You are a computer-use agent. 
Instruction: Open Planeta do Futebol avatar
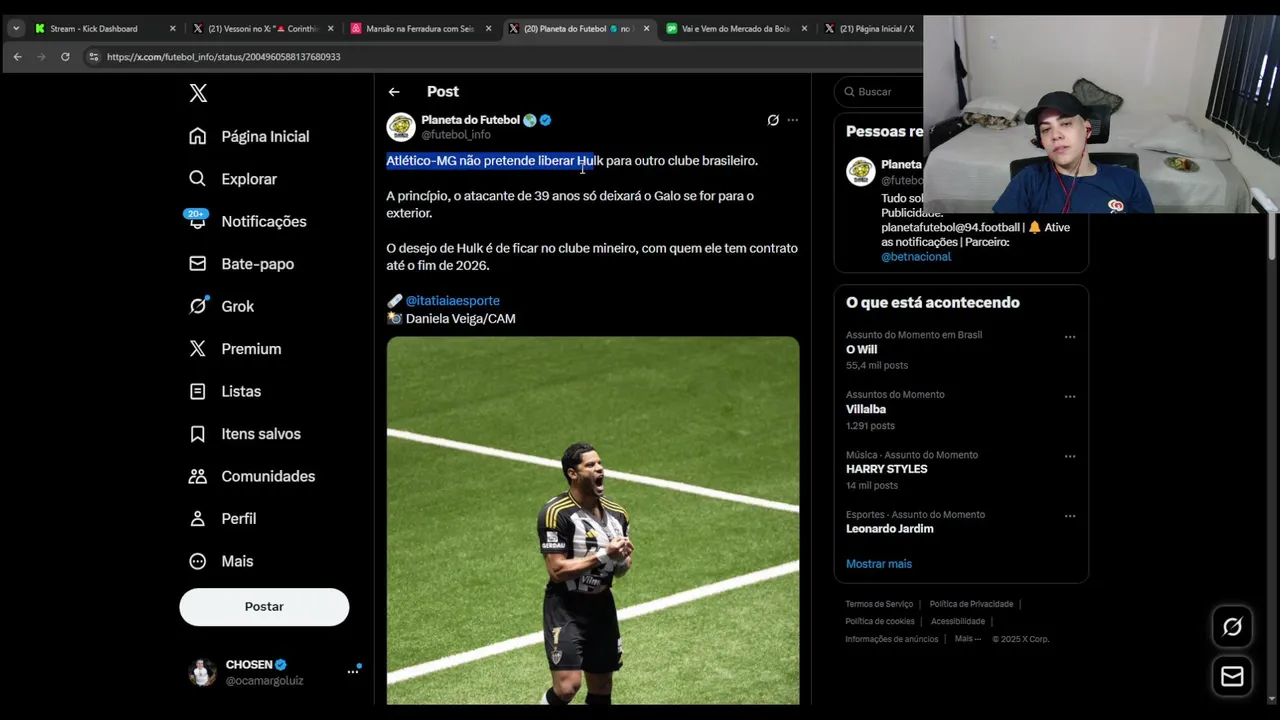[401, 127]
